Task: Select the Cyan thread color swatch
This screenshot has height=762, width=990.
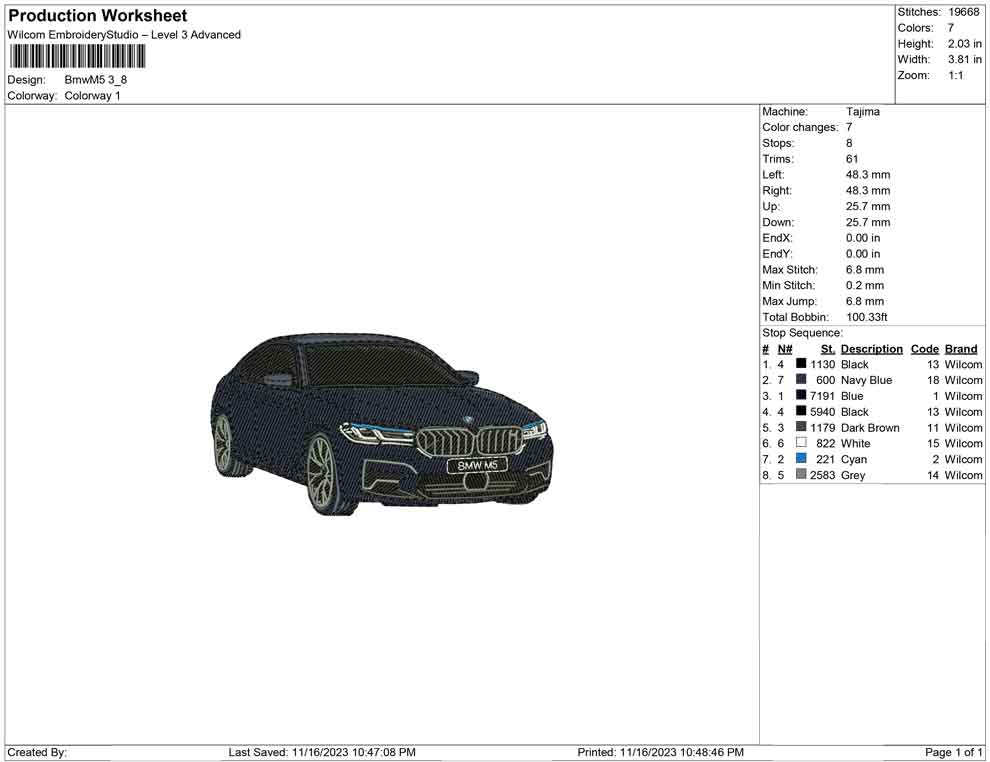Action: [x=801, y=459]
